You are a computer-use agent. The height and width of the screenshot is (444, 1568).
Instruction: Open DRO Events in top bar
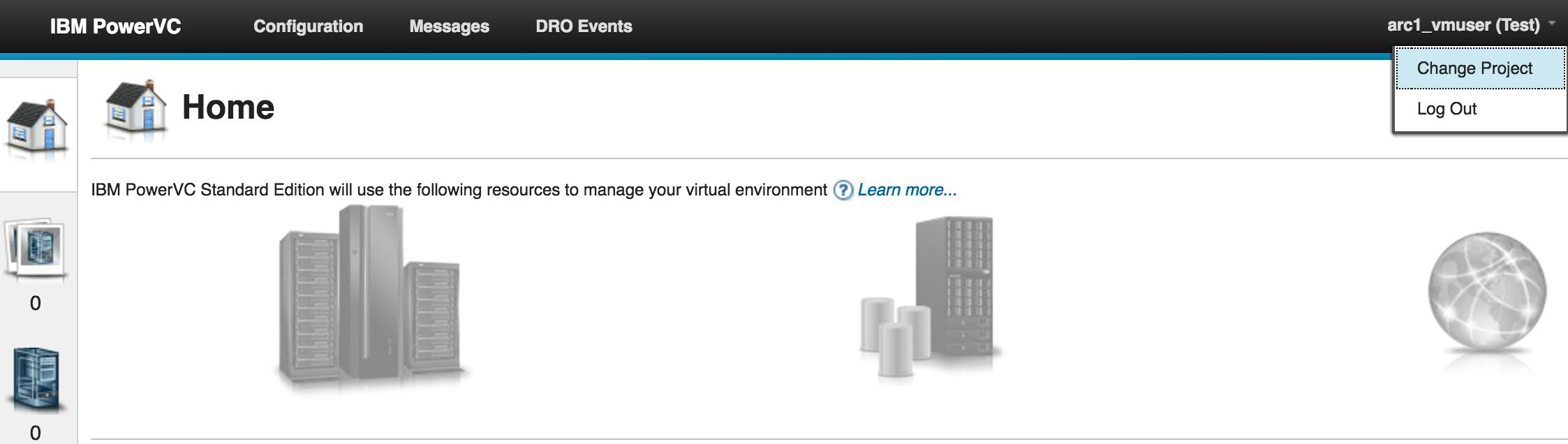point(584,27)
